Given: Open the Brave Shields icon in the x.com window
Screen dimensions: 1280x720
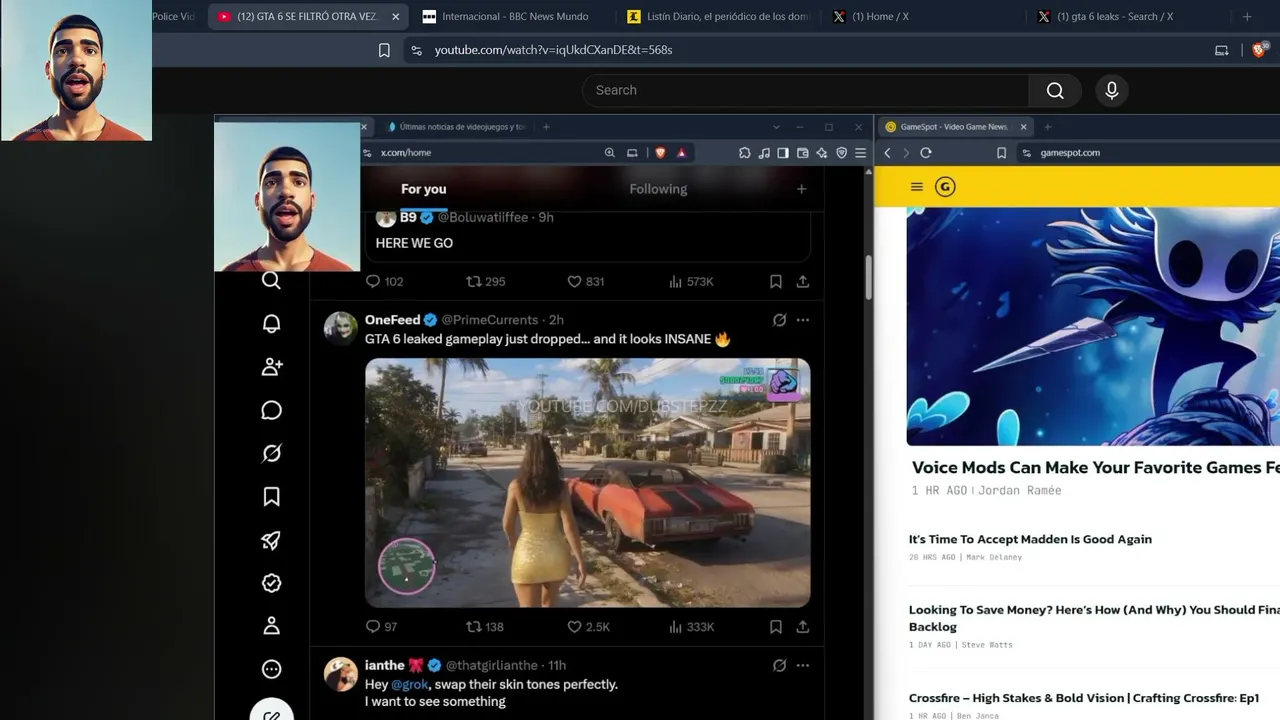Looking at the screenshot, I should 660,153.
